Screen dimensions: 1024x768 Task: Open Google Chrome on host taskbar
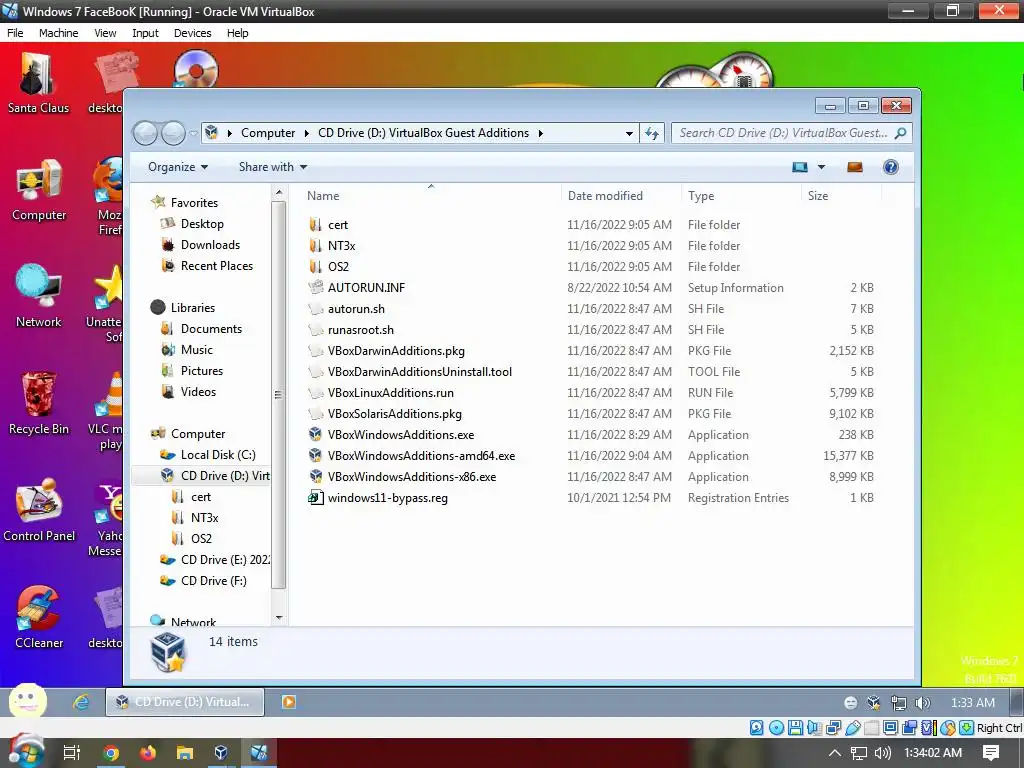coord(111,753)
